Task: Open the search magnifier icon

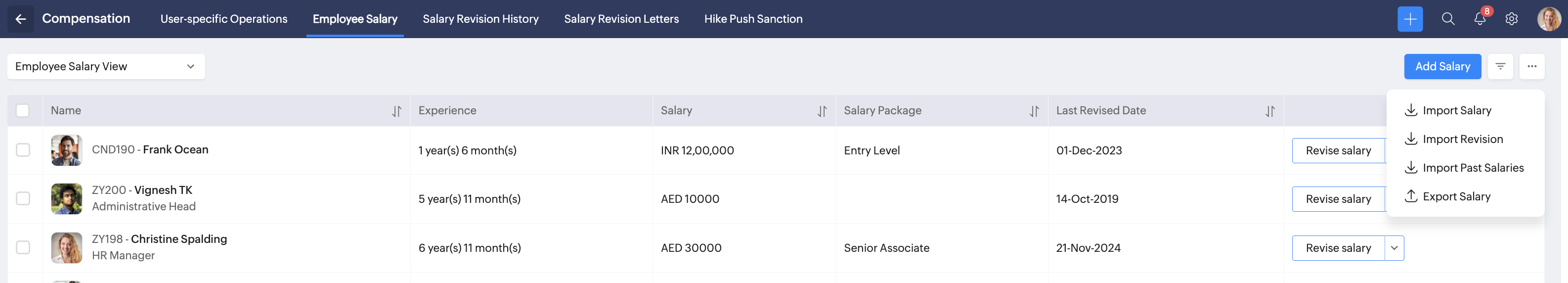Action: coord(1447,19)
